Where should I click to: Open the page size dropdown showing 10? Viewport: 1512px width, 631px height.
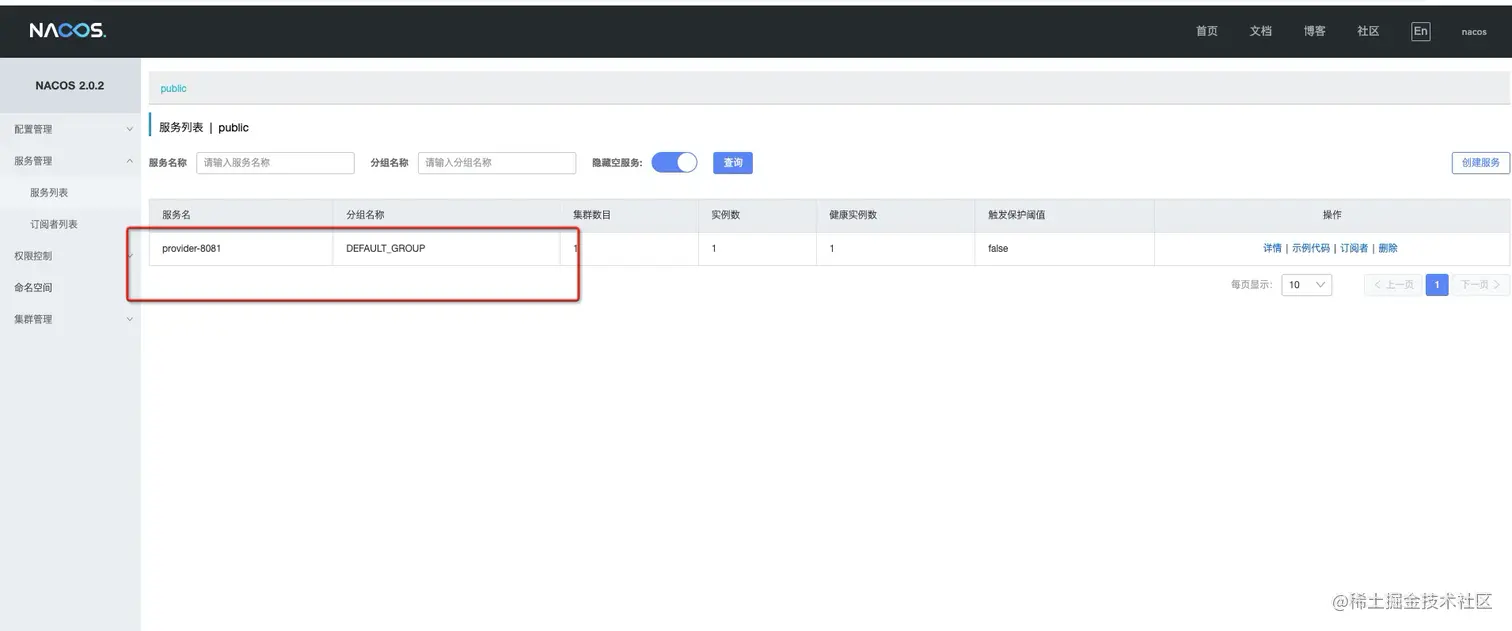1307,285
